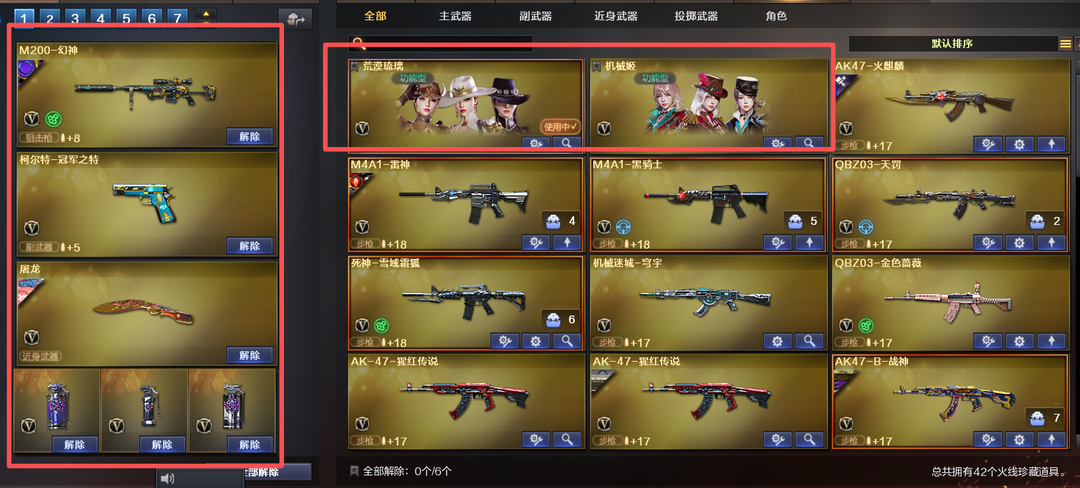Expand bag tabs with the yellow up arrow

[206, 14]
